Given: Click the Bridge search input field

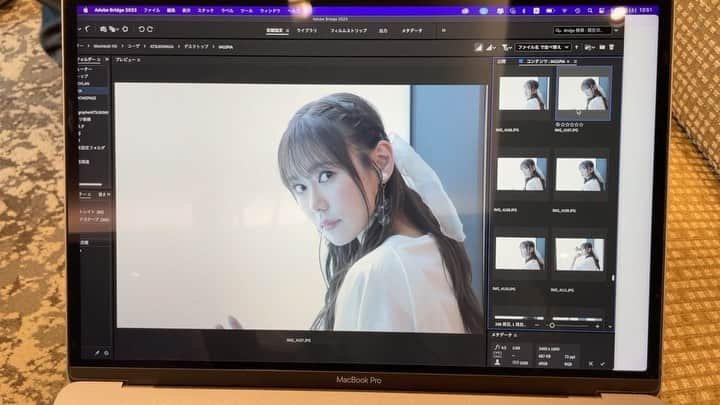Looking at the screenshot, I should pos(583,30).
